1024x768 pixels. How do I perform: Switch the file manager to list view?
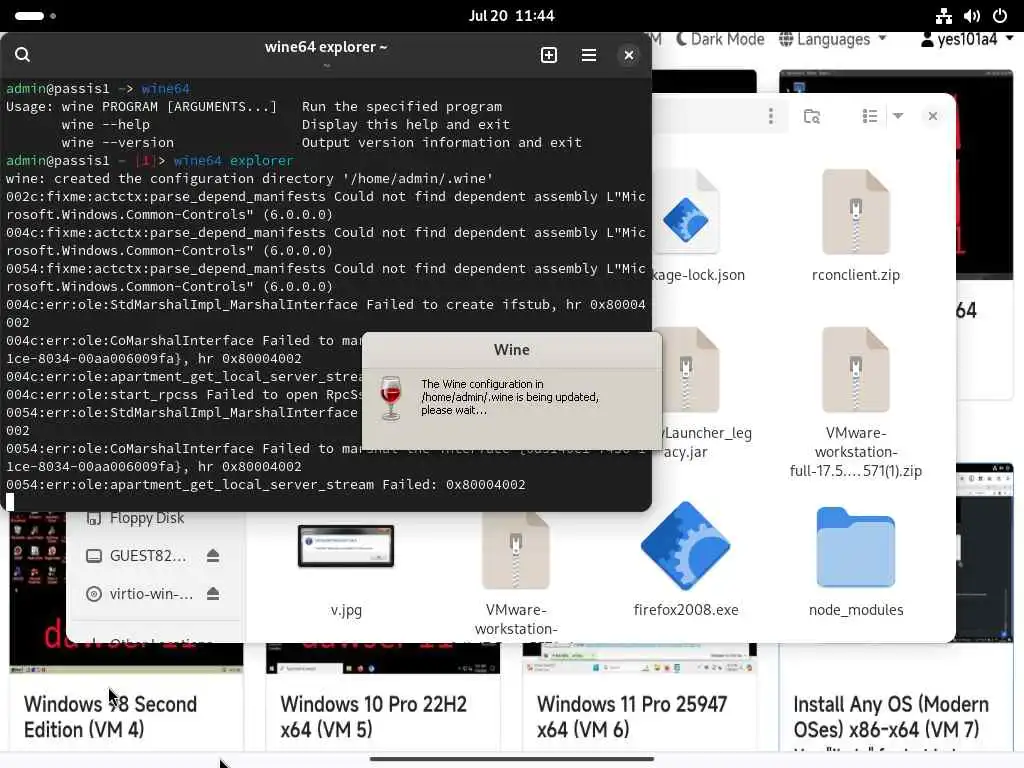(x=869, y=116)
